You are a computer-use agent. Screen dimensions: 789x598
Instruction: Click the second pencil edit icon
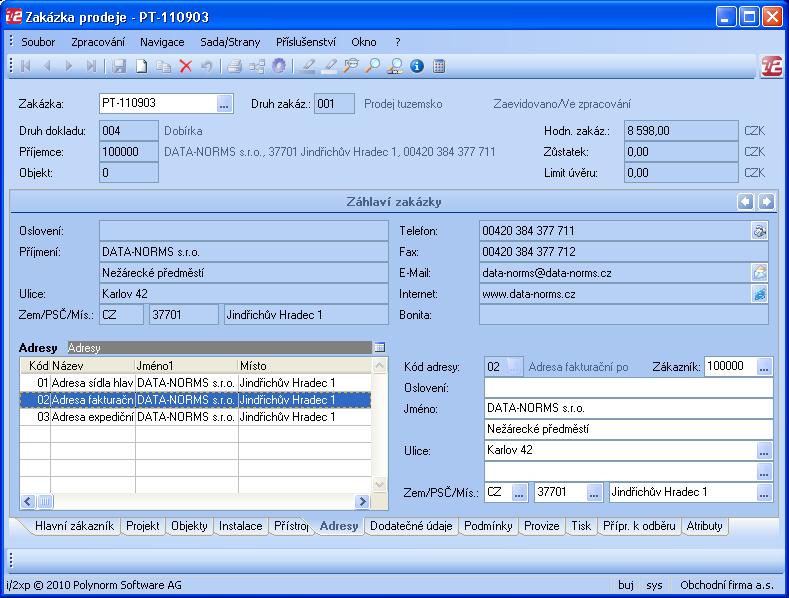329,66
